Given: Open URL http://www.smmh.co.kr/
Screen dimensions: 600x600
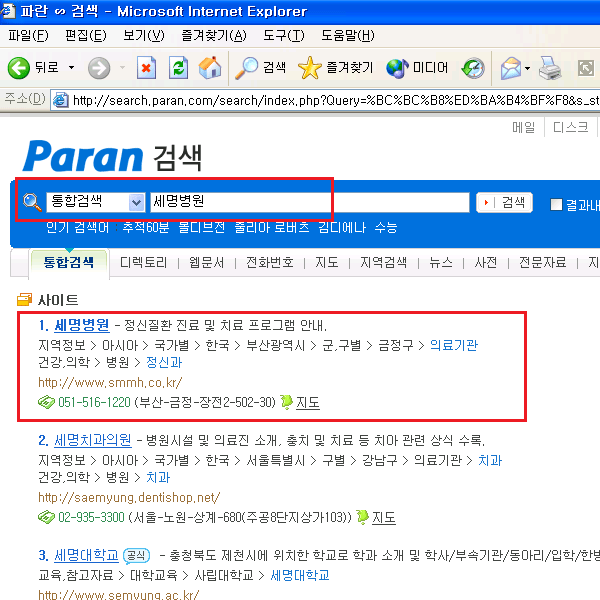Looking at the screenshot, I should 110,383.
